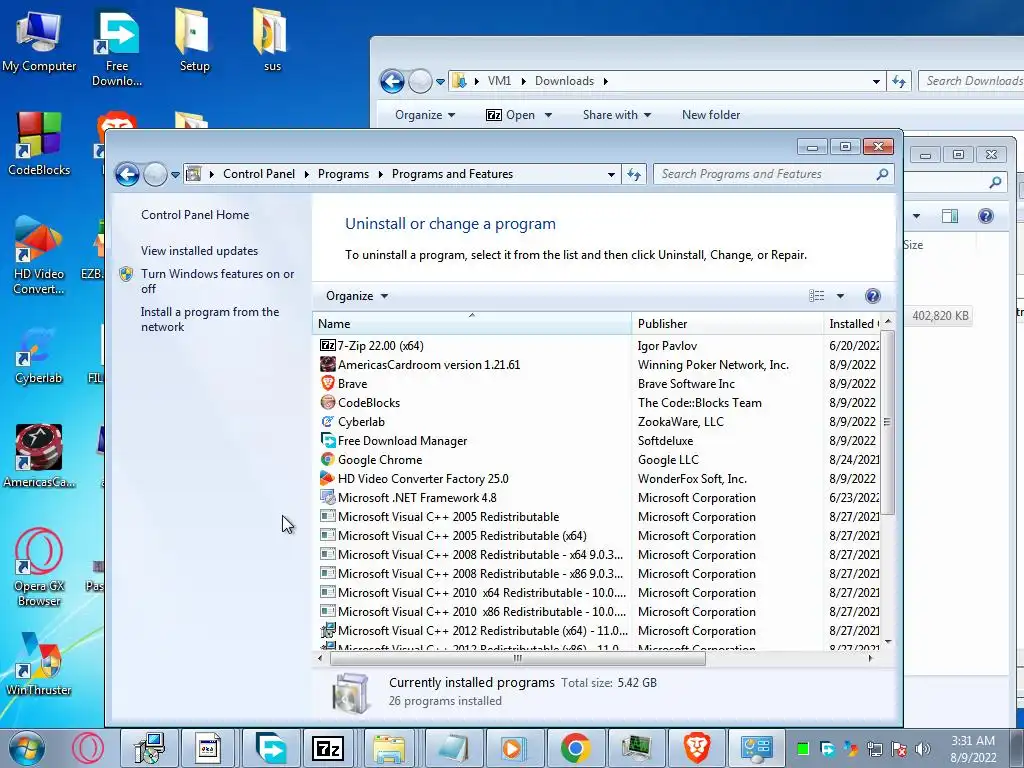Viewport: 1024px width, 768px height.
Task: Launch Opera GX Browser desktop shortcut
Action: 39,567
